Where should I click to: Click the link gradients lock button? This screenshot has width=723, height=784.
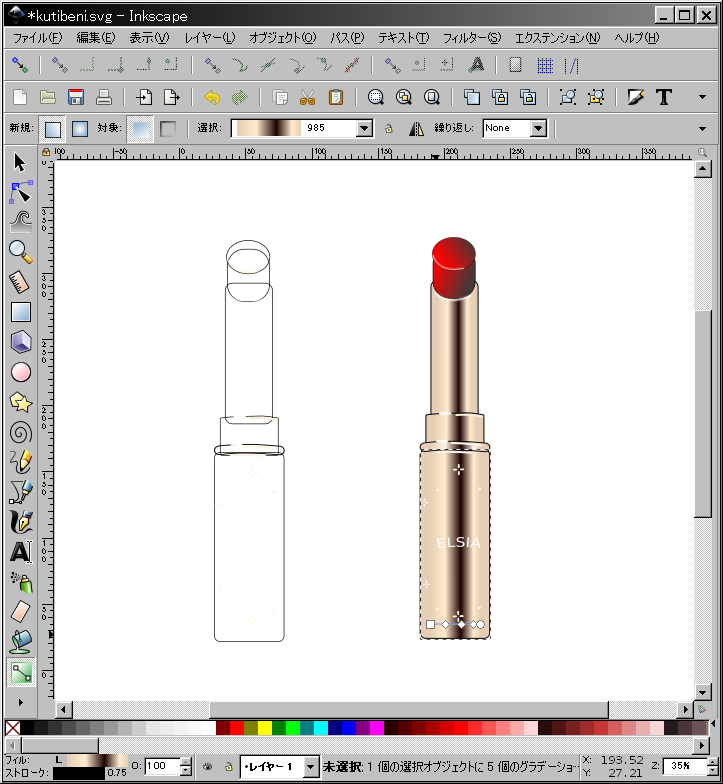[388, 129]
